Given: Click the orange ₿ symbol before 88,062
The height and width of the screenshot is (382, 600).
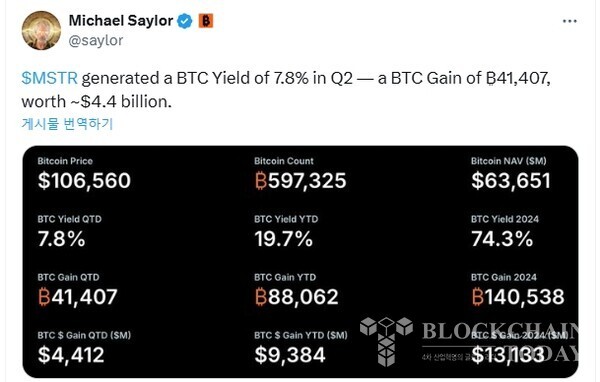Looking at the screenshot, I should click(261, 297).
